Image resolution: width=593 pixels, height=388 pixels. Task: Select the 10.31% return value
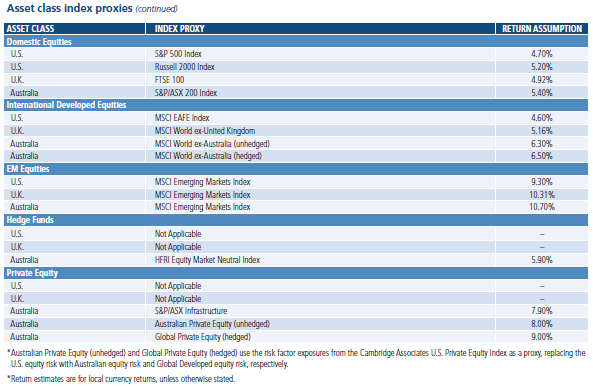[x=542, y=195]
